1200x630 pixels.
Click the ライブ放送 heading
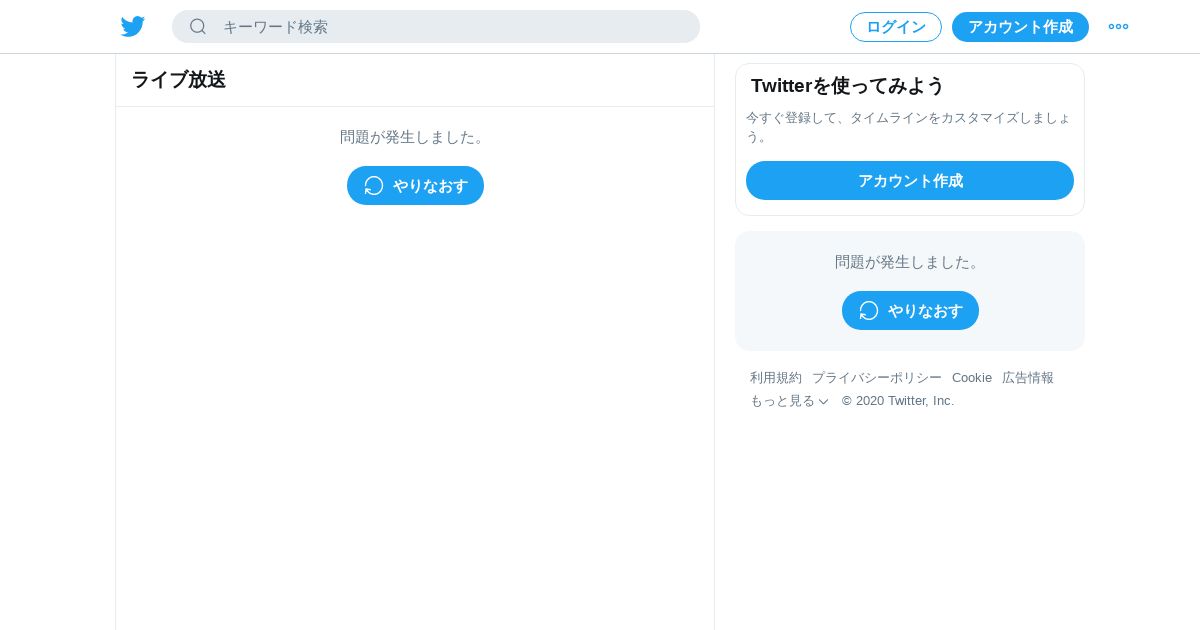tap(179, 80)
